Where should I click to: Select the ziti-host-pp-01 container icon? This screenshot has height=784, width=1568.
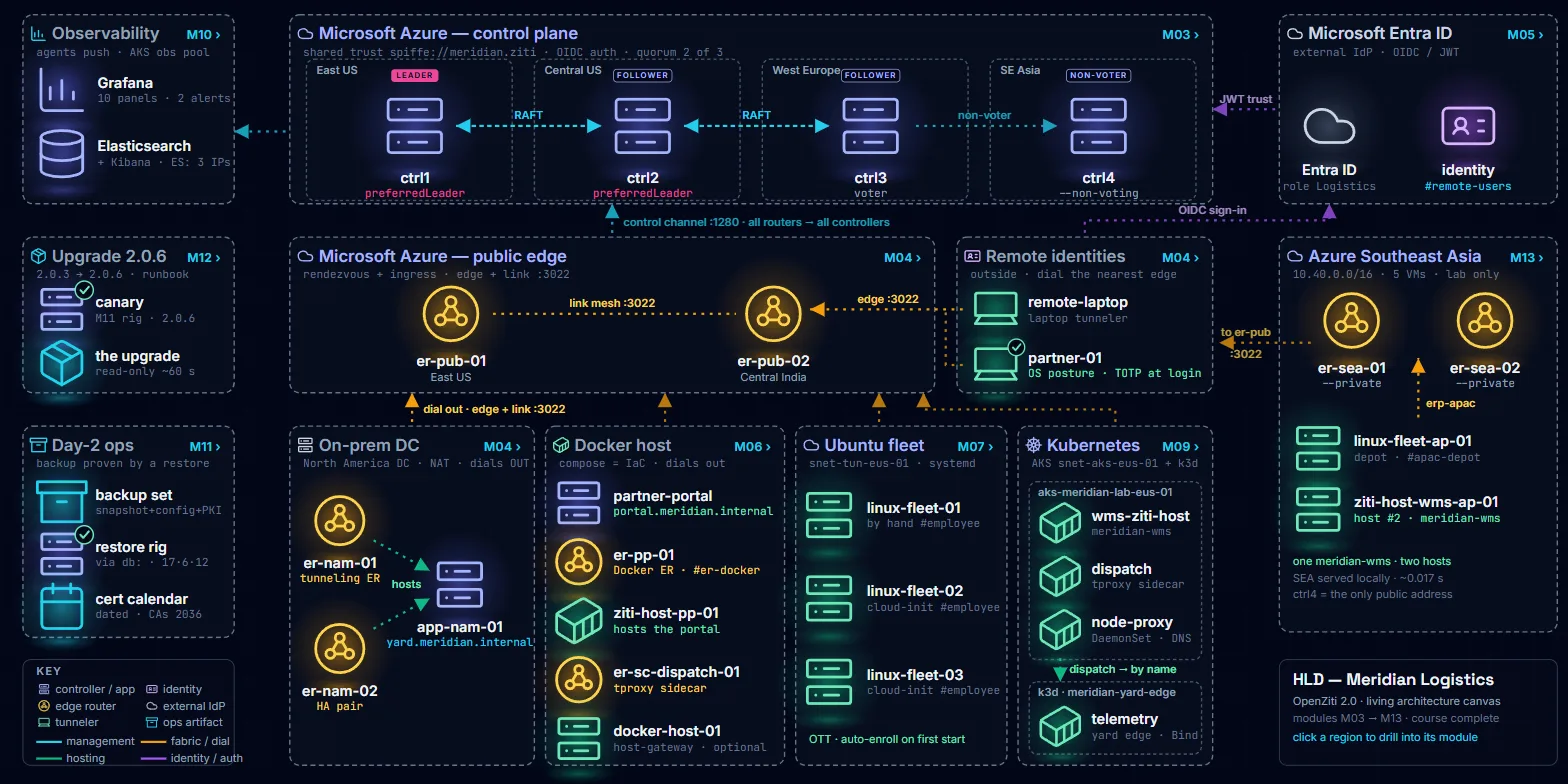tap(579, 620)
